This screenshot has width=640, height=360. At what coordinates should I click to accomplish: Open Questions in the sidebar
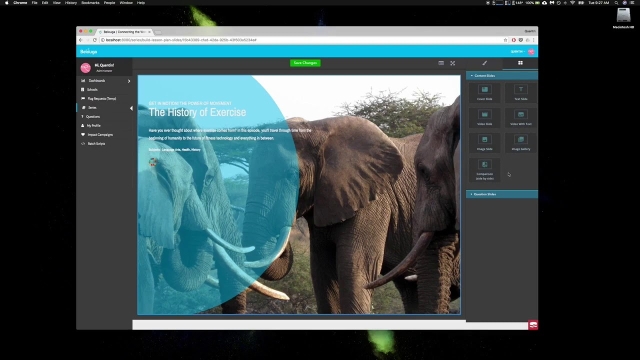point(93,117)
